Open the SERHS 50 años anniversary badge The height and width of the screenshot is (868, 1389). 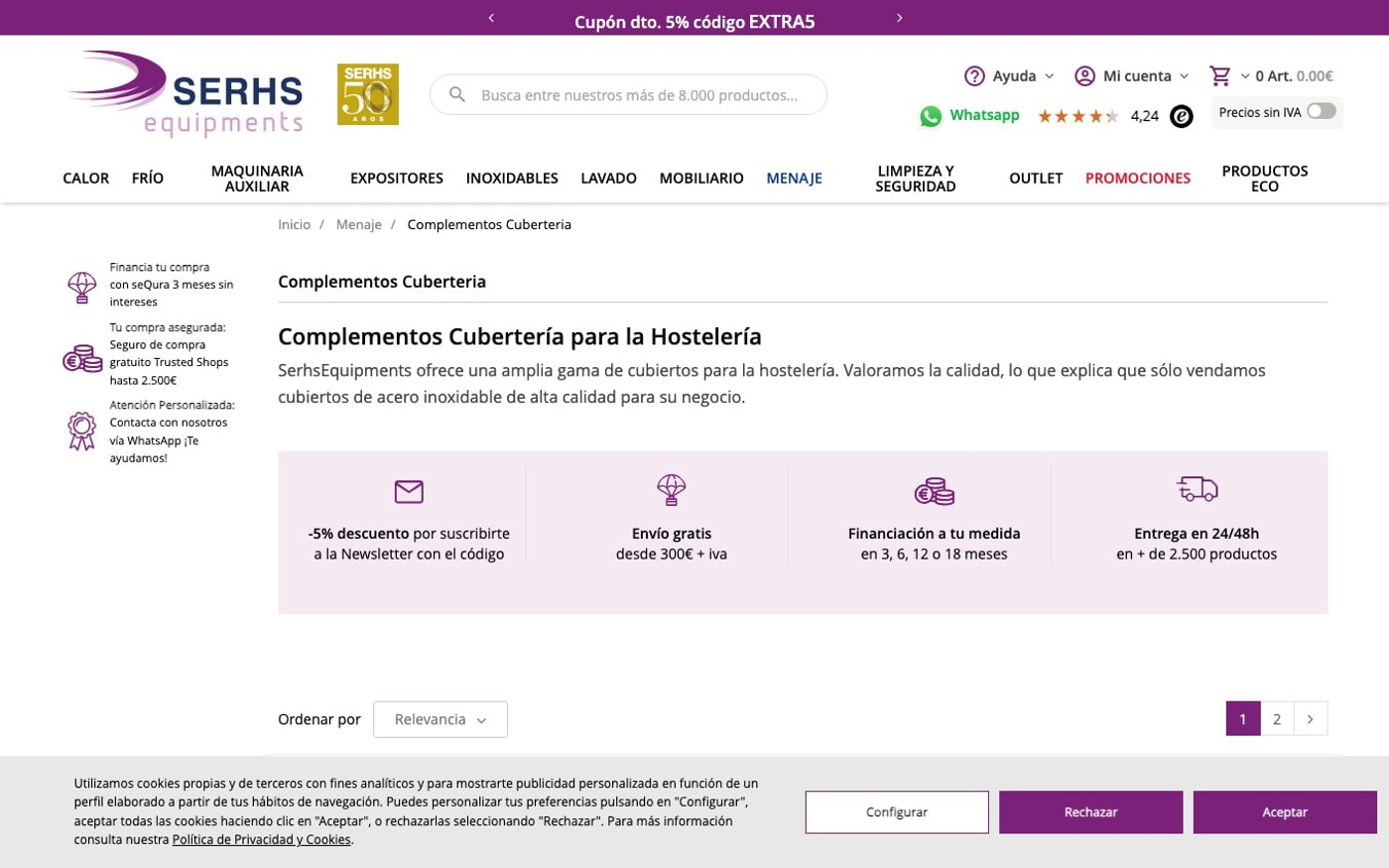pyautogui.click(x=368, y=94)
